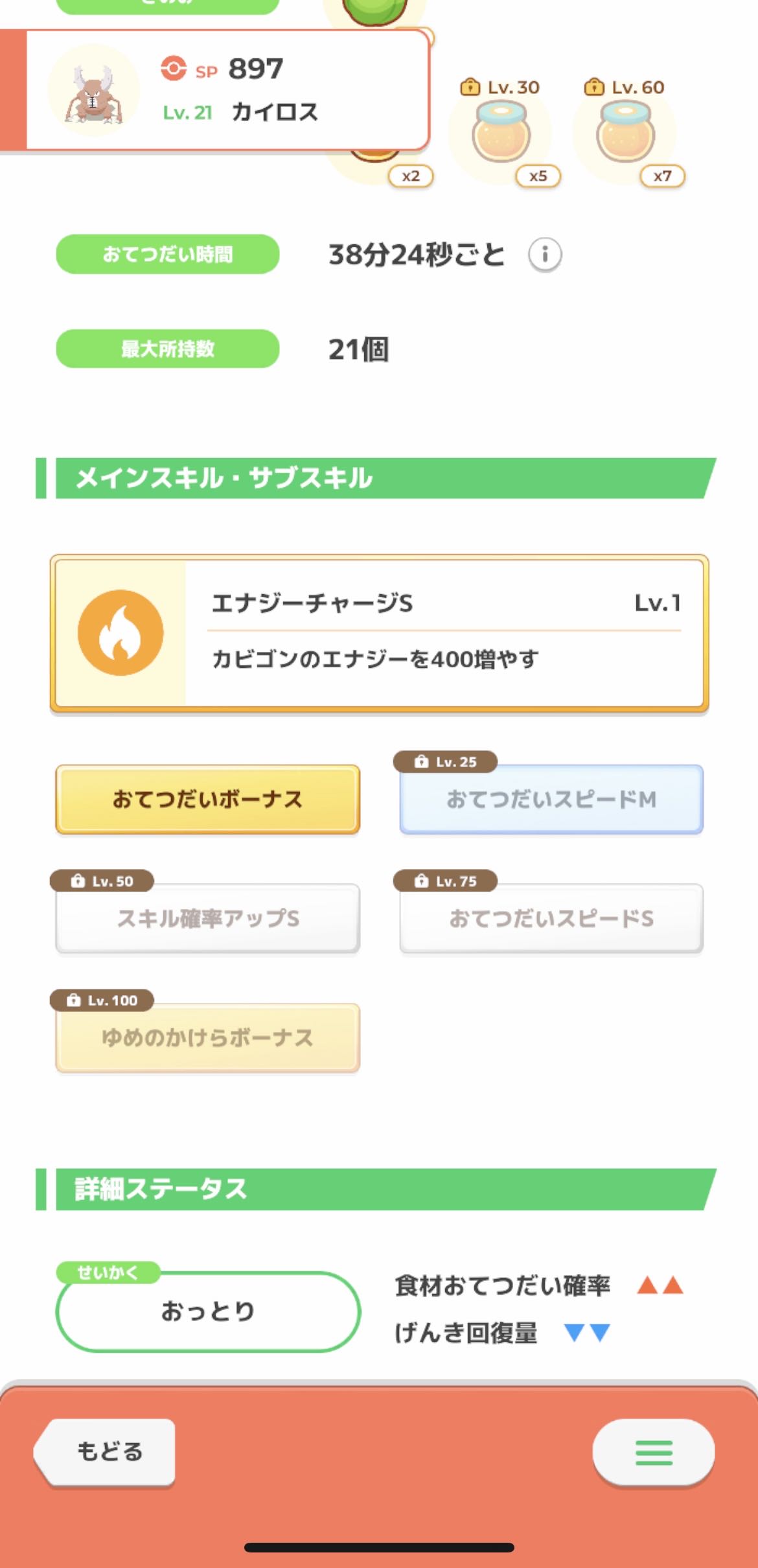758x1568 pixels.
Task: Tap the locked ゆめのかけらボーナス sub skill
Action: (207, 1038)
